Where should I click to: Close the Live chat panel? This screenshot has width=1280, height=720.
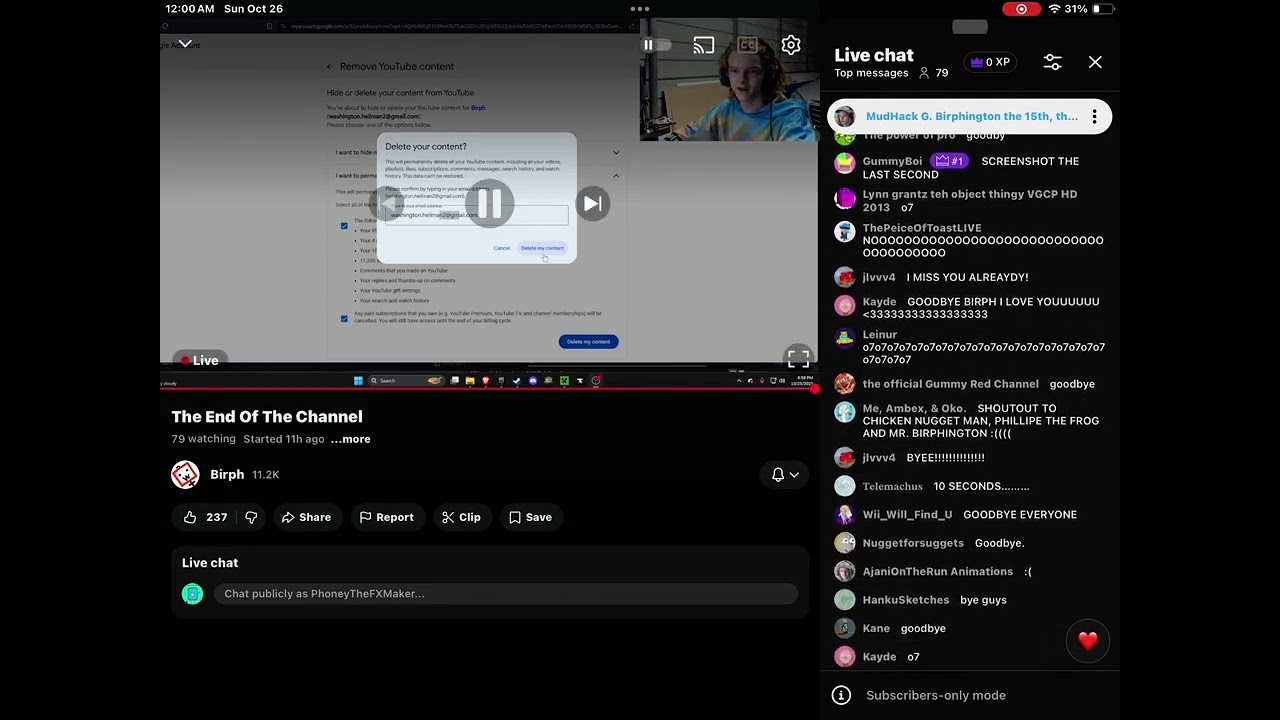(x=1095, y=62)
